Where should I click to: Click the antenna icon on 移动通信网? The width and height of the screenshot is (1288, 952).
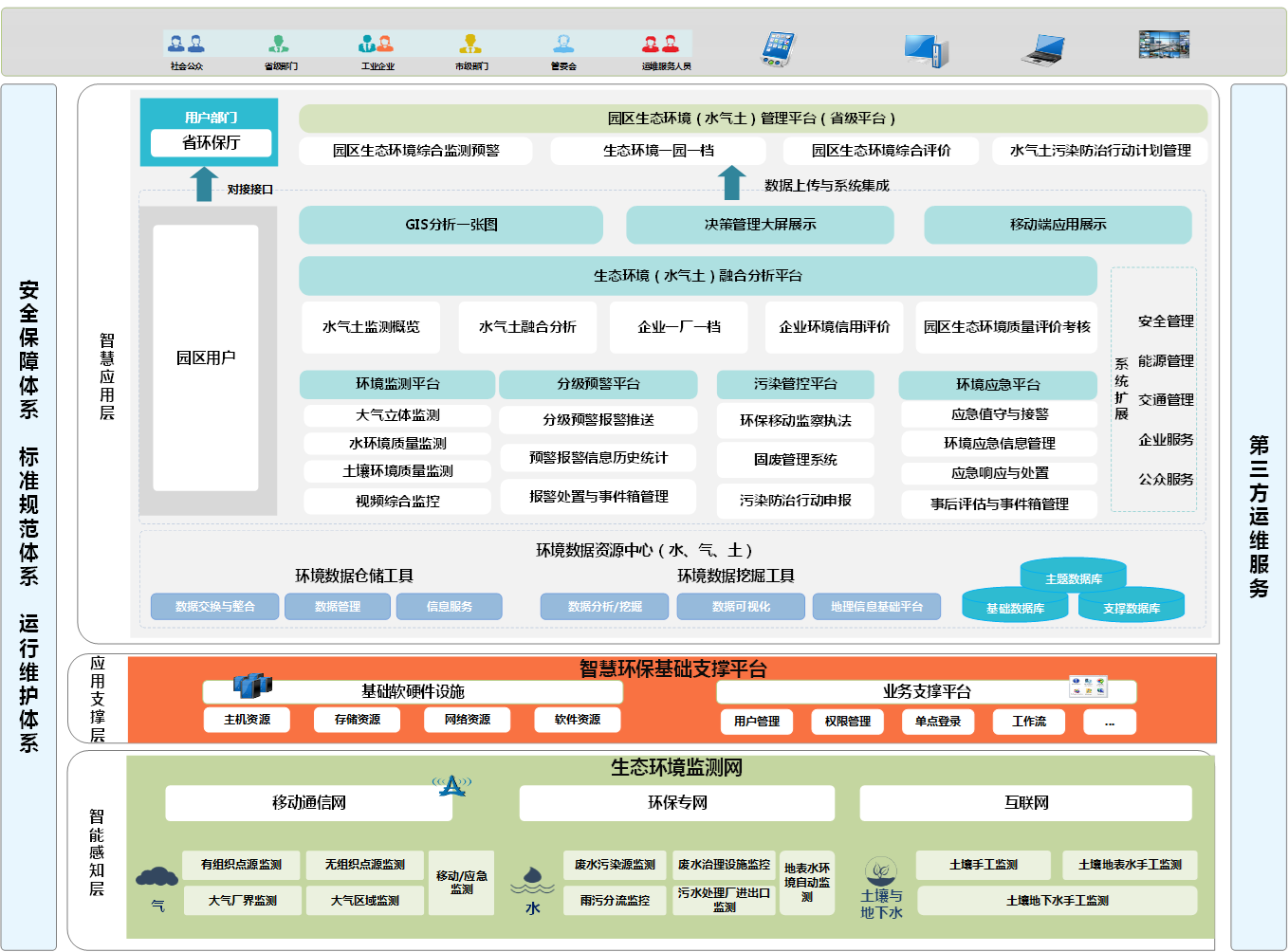[452, 786]
